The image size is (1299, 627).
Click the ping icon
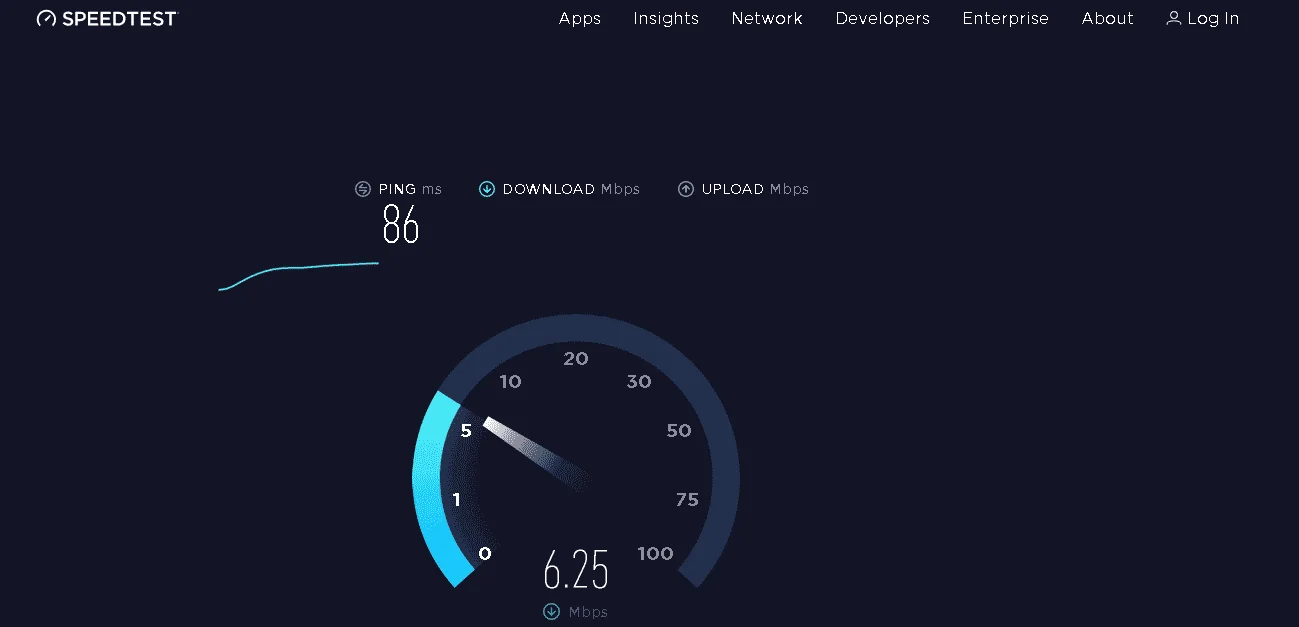coord(363,189)
